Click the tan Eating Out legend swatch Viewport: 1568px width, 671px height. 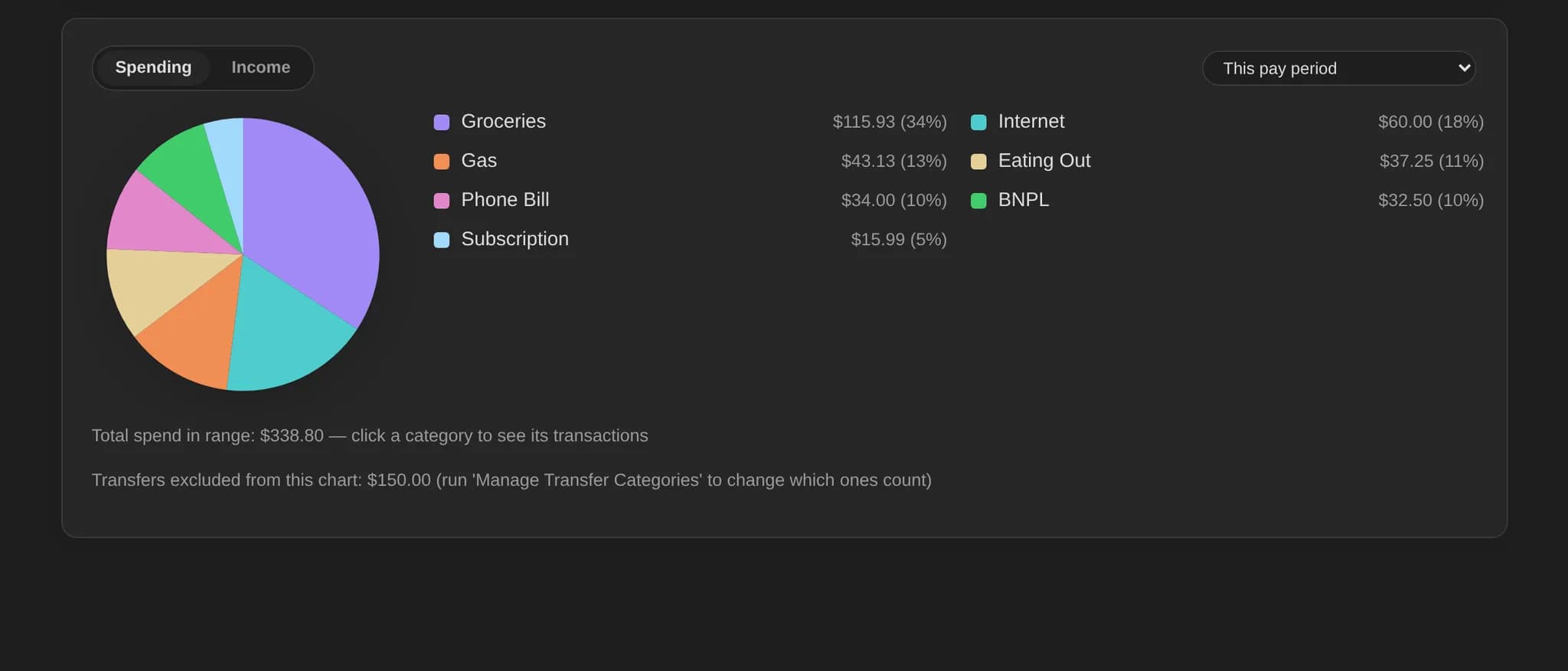coord(978,162)
